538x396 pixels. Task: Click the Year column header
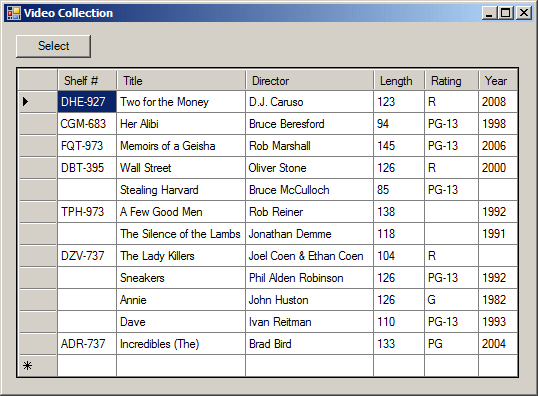pos(498,81)
